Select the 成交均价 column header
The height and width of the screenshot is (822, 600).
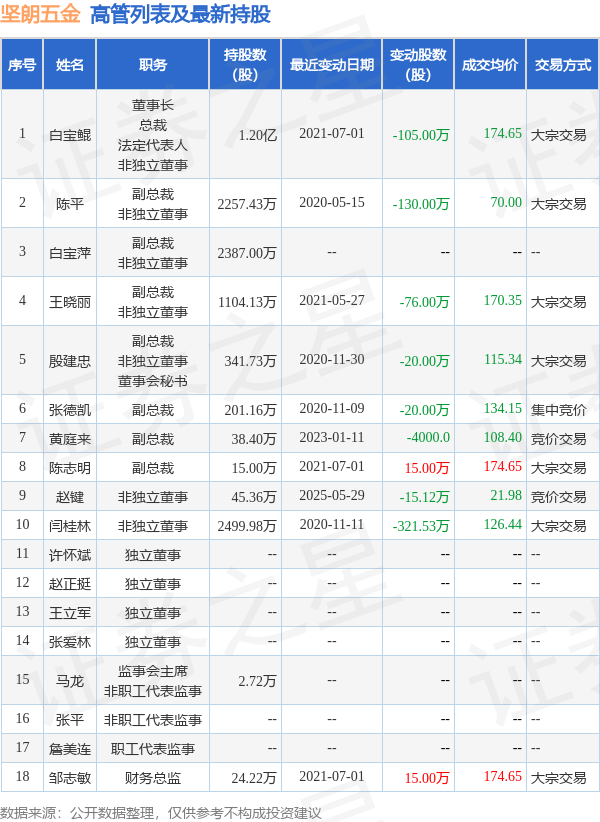tap(490, 64)
